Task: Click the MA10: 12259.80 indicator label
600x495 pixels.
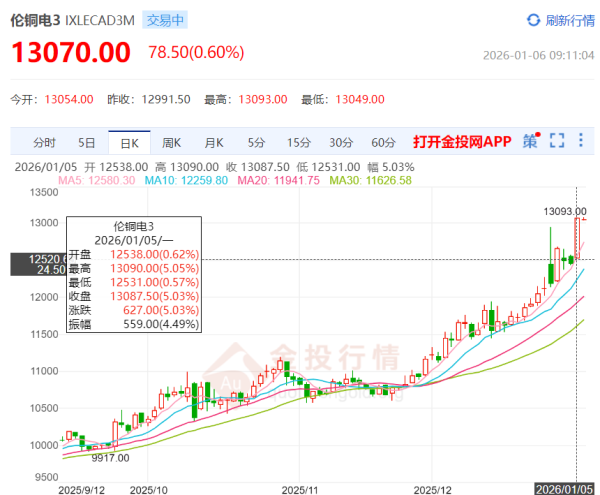Action: [x=186, y=180]
